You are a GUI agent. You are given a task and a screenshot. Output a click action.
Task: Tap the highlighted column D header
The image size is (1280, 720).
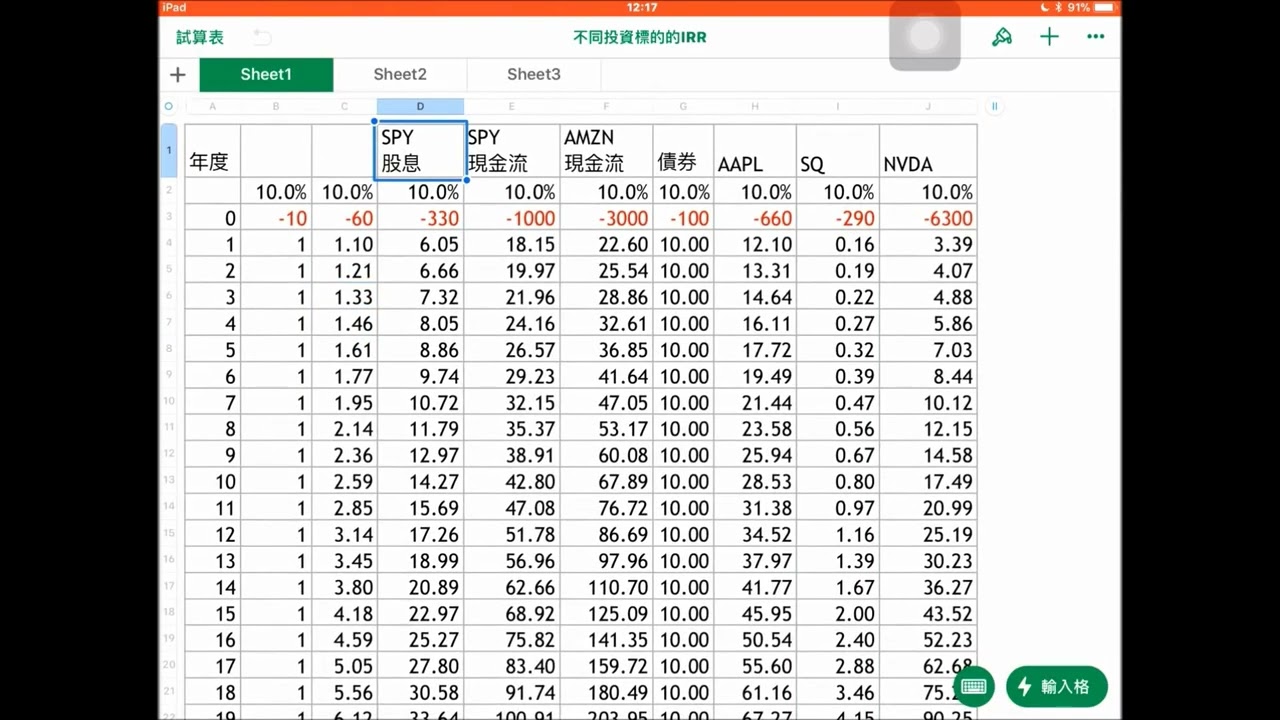click(x=420, y=106)
